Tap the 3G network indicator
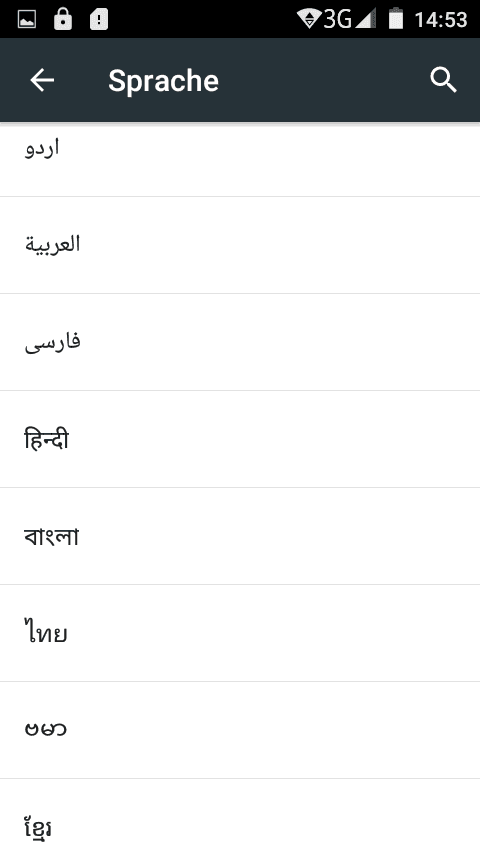Screen dimensions: 480x854 point(338,19)
